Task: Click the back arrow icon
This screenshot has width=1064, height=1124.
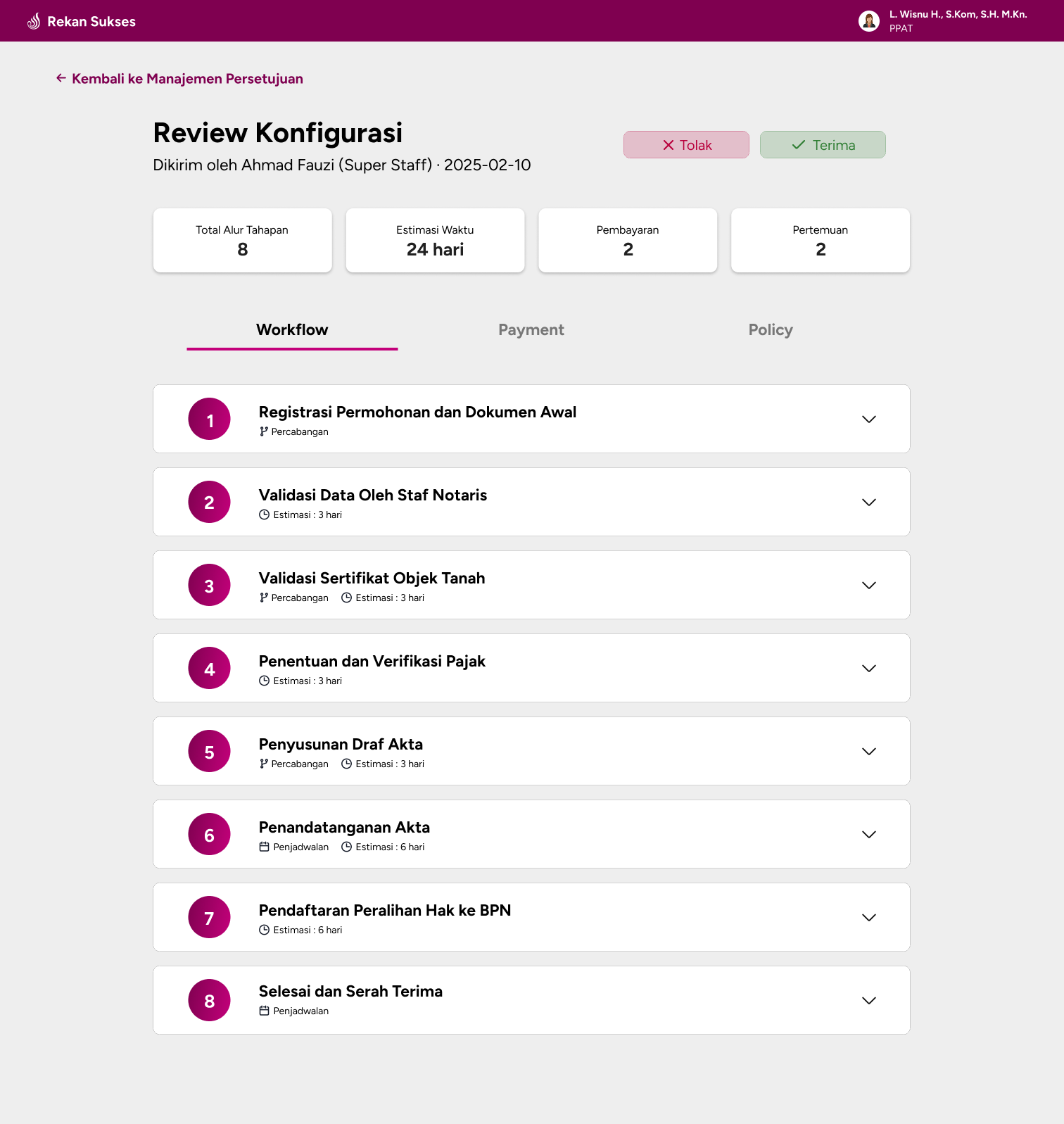Action: coord(61,78)
